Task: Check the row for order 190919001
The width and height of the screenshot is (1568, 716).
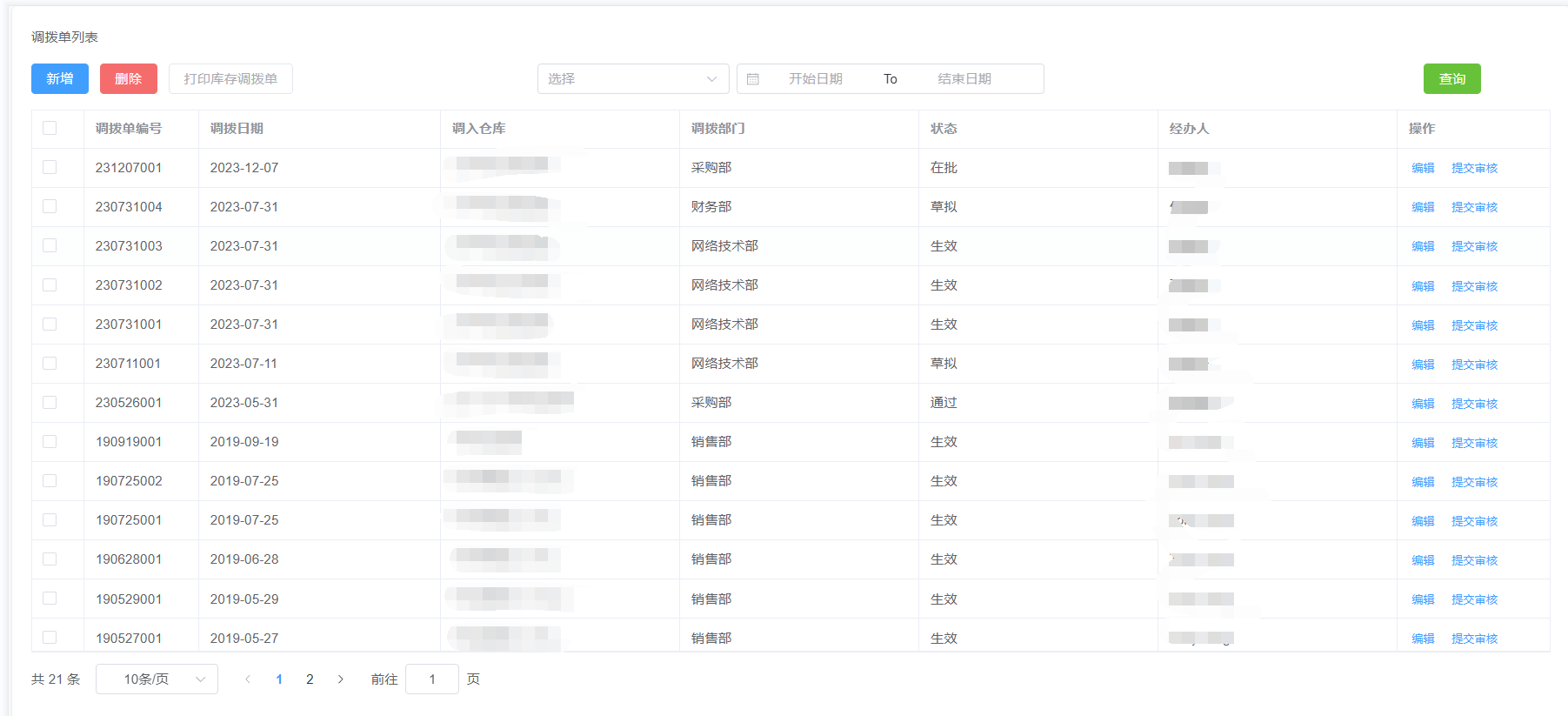Action: (x=50, y=441)
